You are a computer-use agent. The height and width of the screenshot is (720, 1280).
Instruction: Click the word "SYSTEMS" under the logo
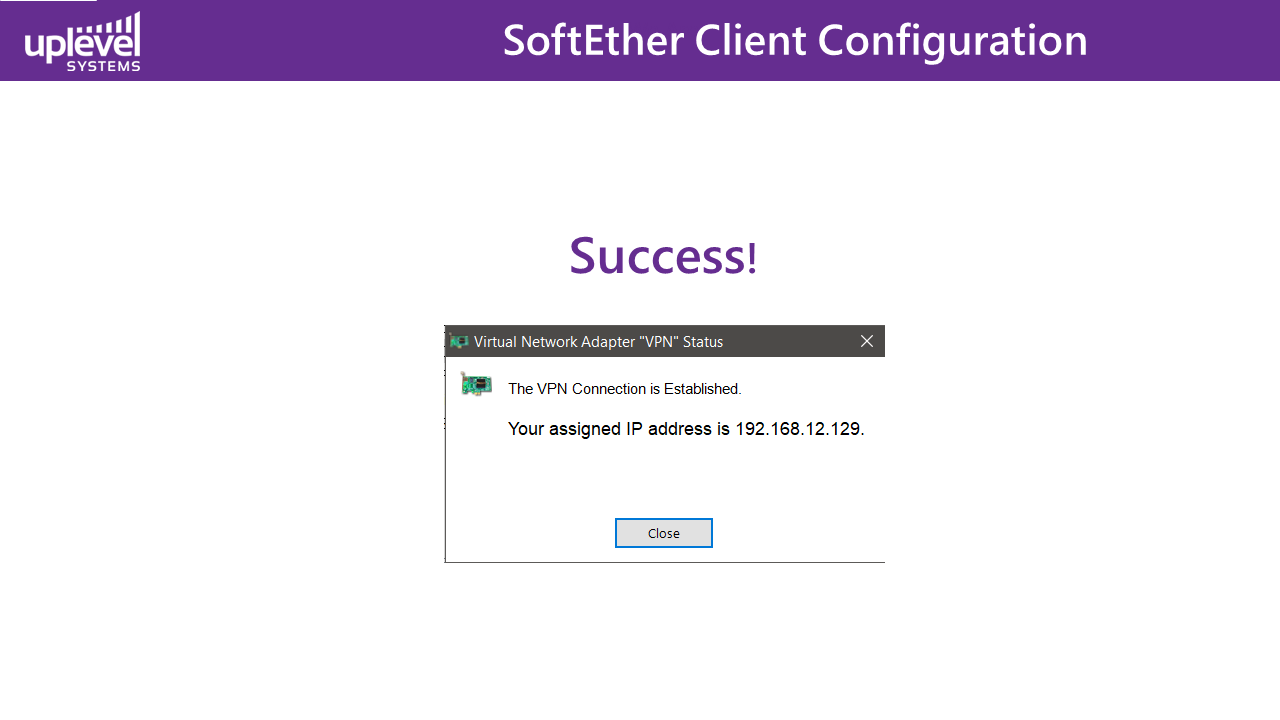coord(103,66)
